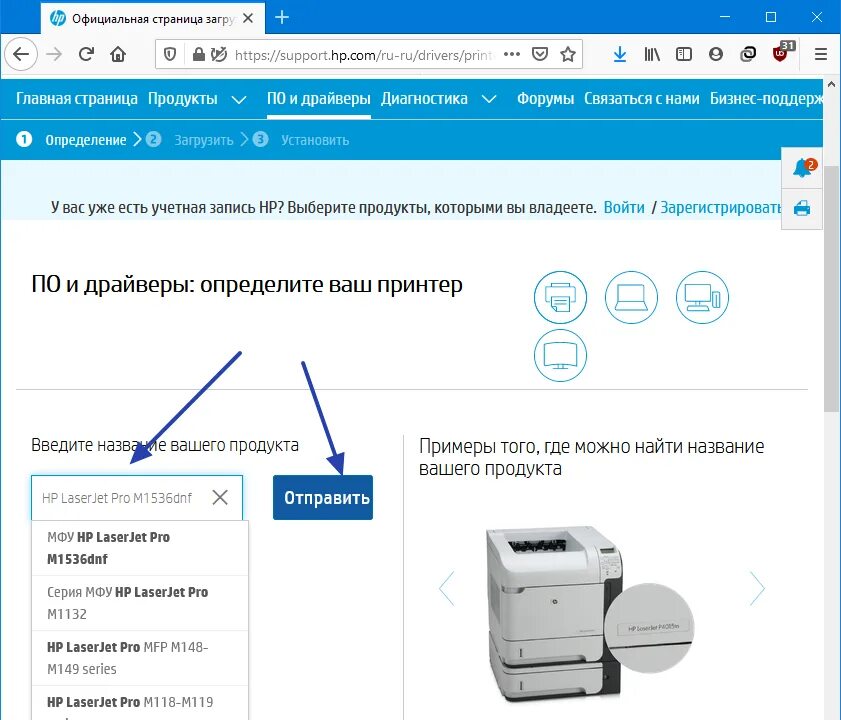Open the Firefox downloads arrow
841x720 pixels.
[620, 54]
